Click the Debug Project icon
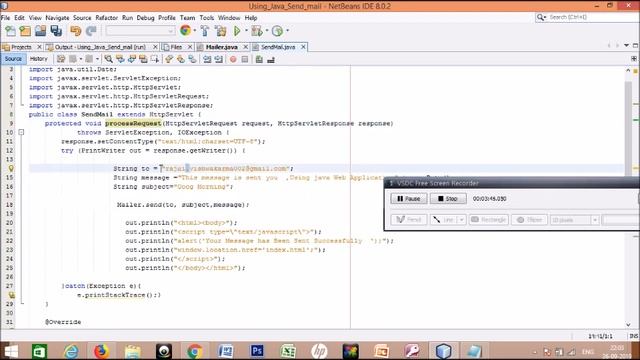 (x=257, y=31)
